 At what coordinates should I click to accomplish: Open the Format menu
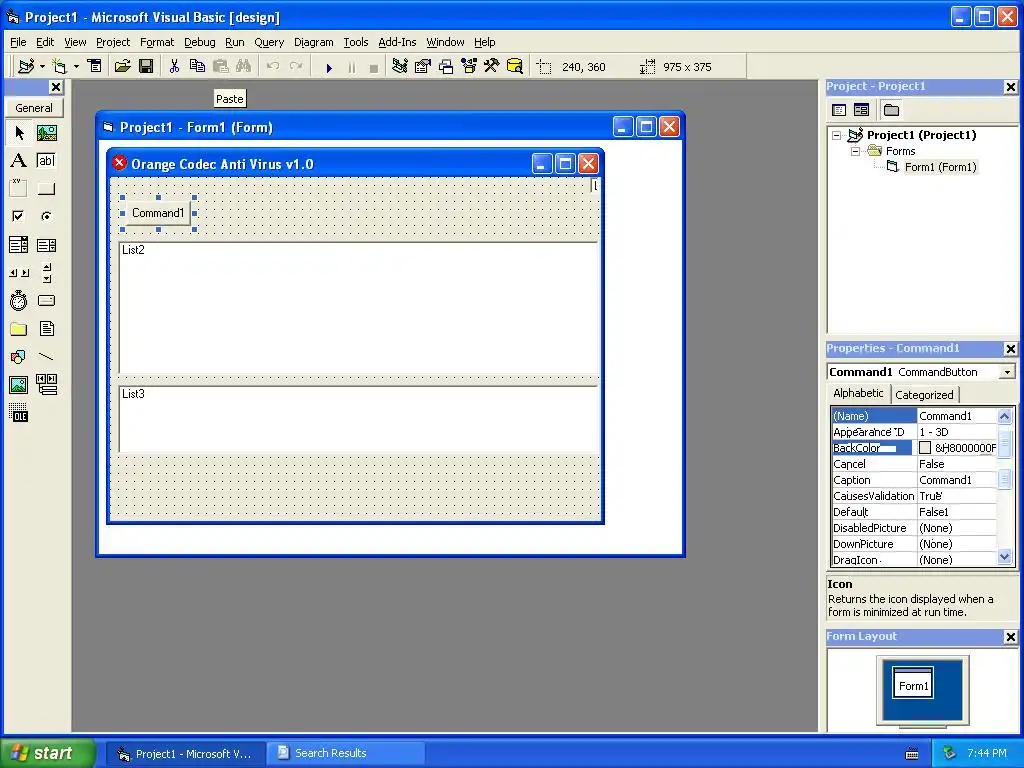tap(157, 42)
